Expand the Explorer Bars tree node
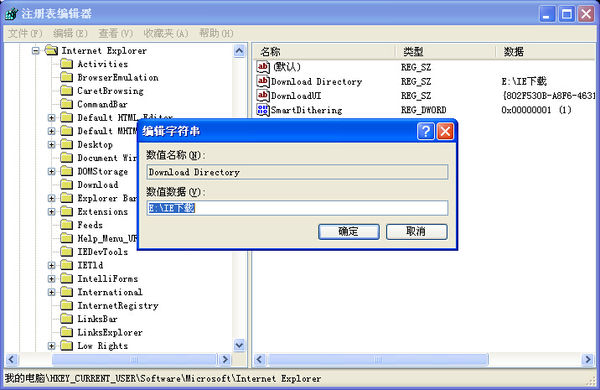600x390 pixels. (51, 198)
